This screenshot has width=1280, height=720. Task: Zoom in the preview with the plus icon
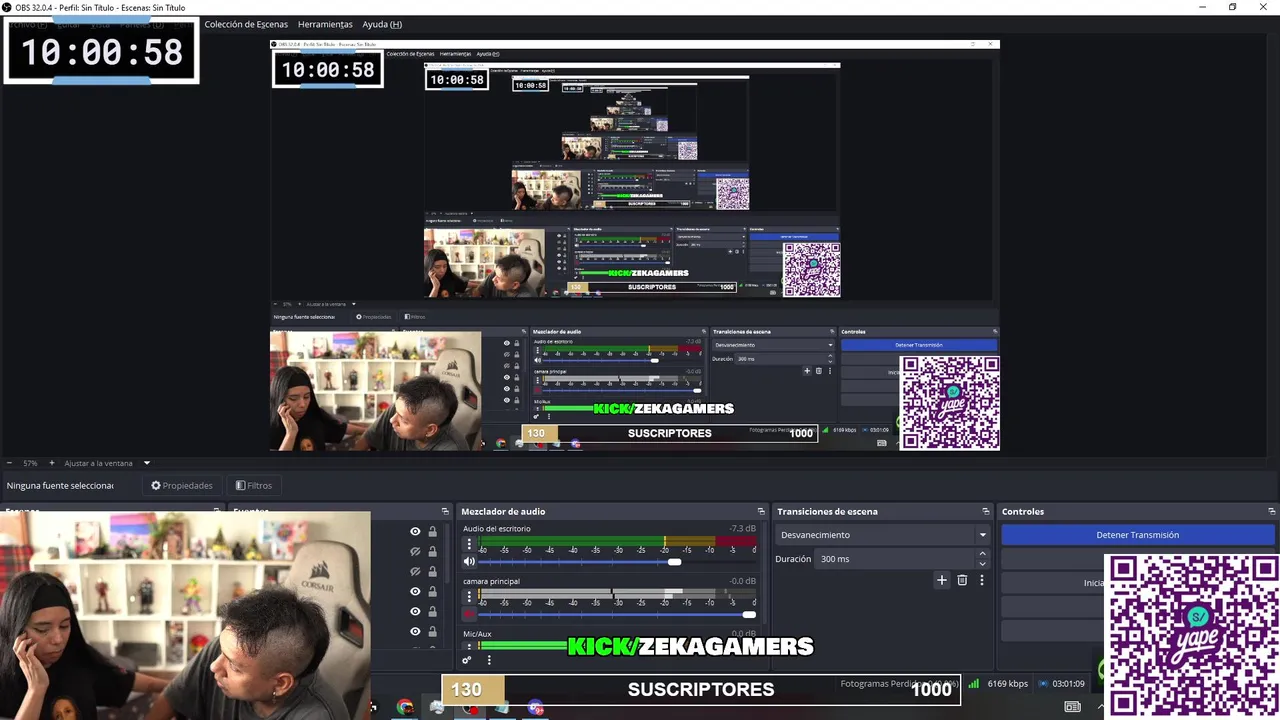[52, 463]
